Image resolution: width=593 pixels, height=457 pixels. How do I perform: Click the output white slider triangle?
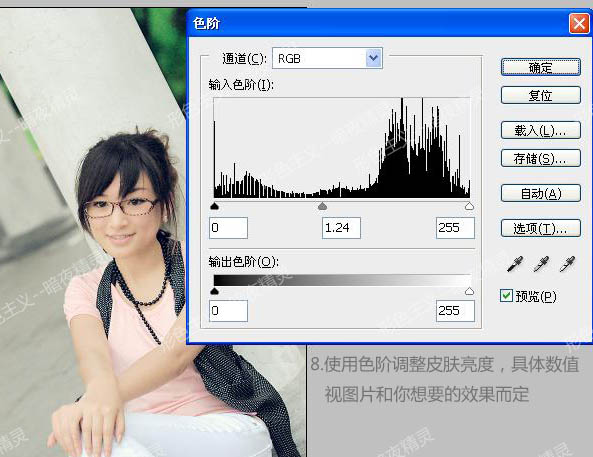pos(469,291)
